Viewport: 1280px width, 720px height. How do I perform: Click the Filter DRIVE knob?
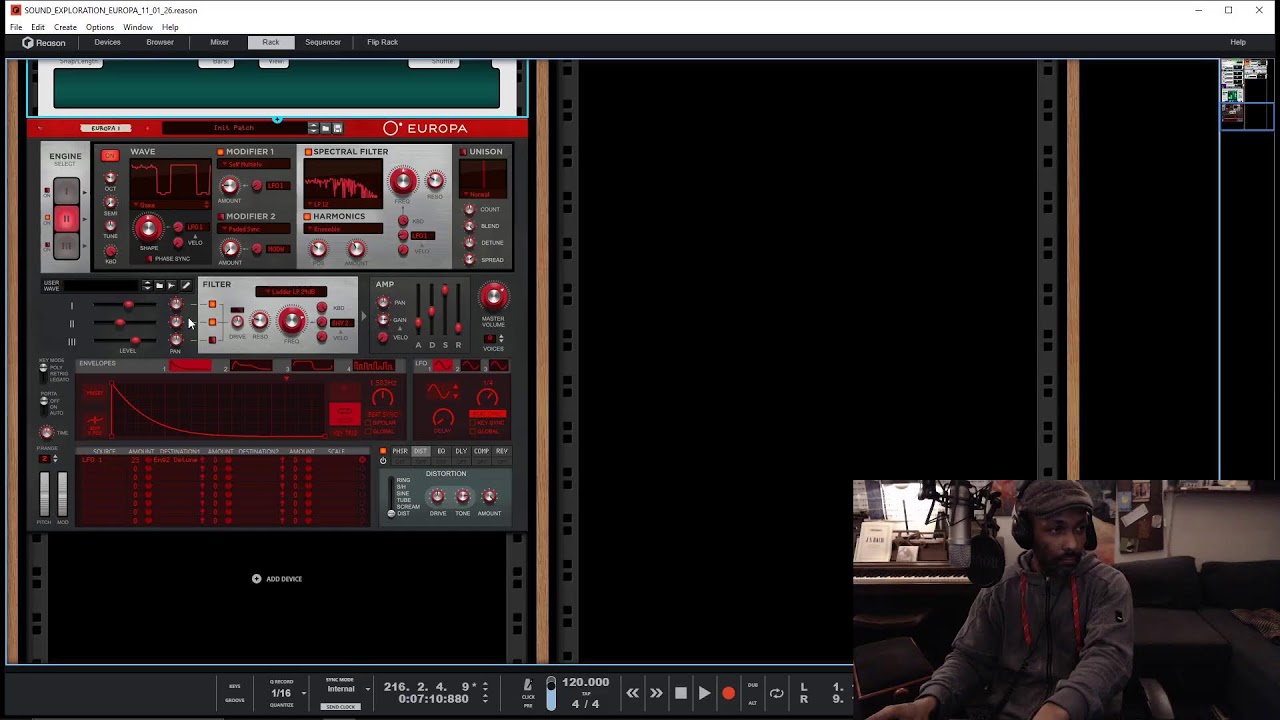click(237, 321)
